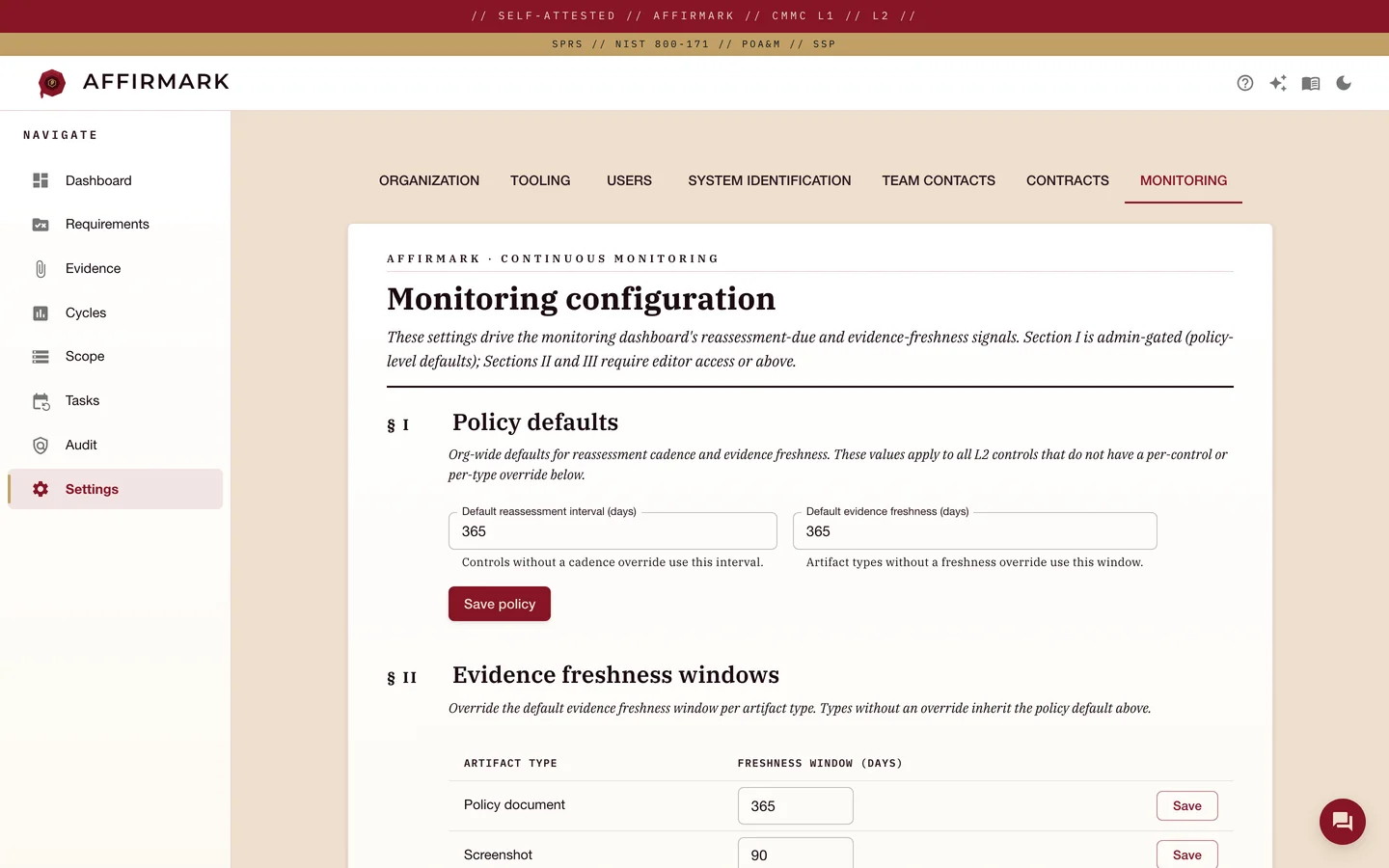This screenshot has height=868, width=1389.
Task: Open the documentation book icon
Action: (1311, 83)
